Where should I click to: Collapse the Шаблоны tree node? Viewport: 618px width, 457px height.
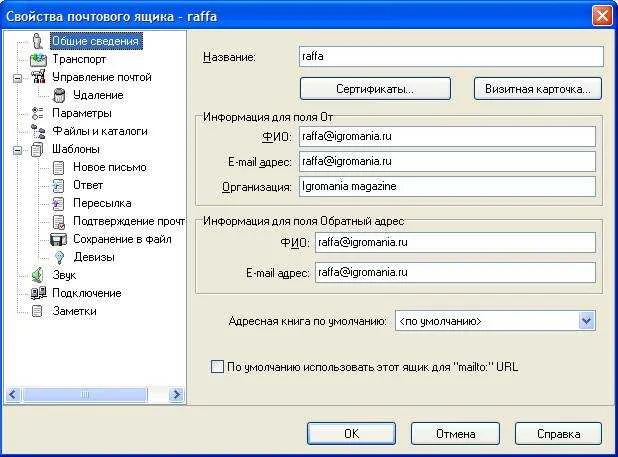click(x=17, y=150)
